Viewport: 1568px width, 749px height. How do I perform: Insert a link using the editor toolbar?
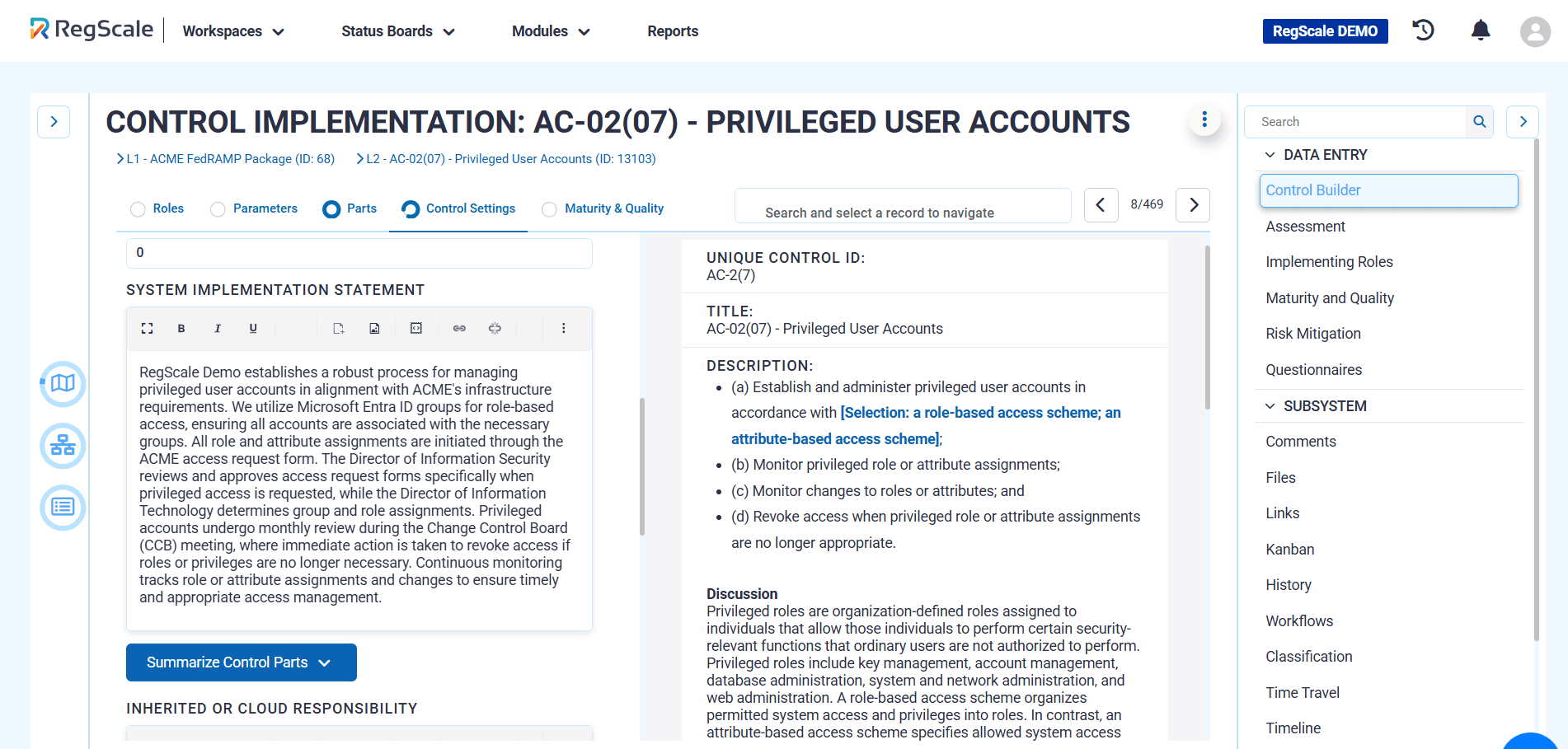point(459,328)
